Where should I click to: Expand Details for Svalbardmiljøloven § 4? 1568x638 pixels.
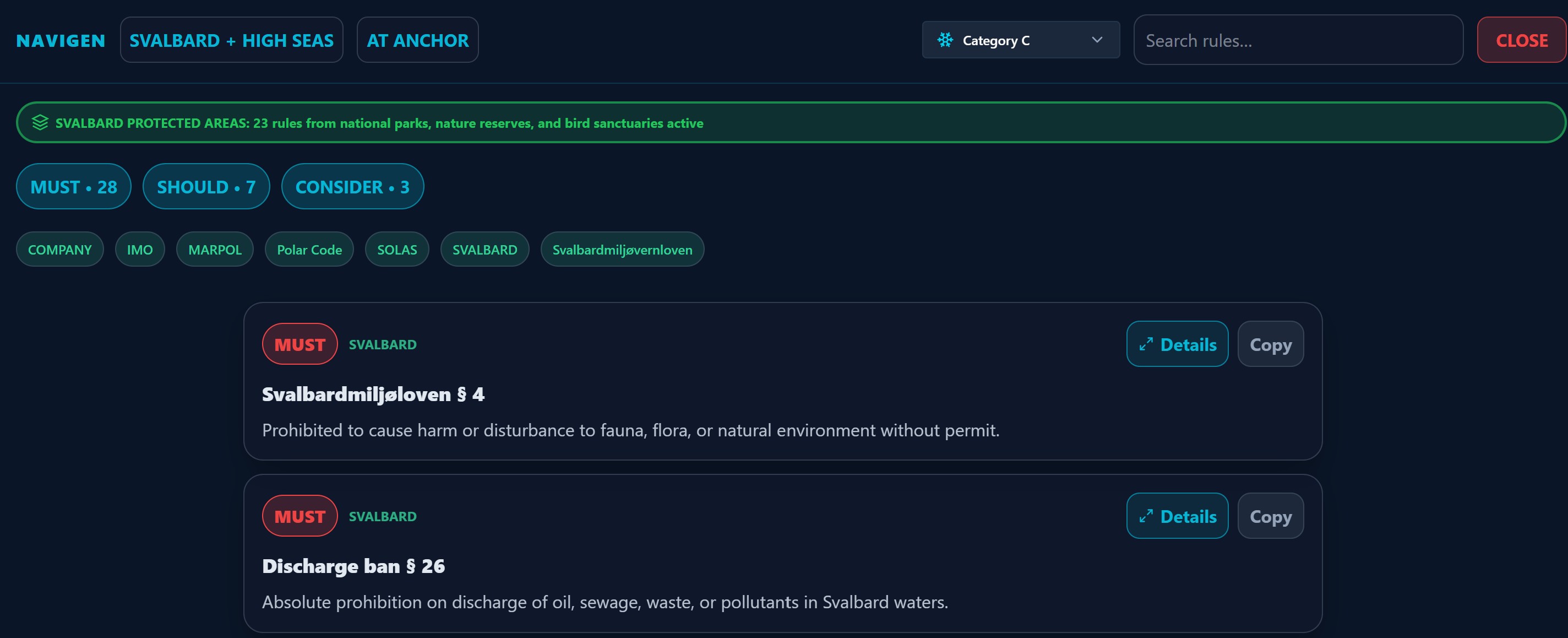coord(1177,344)
